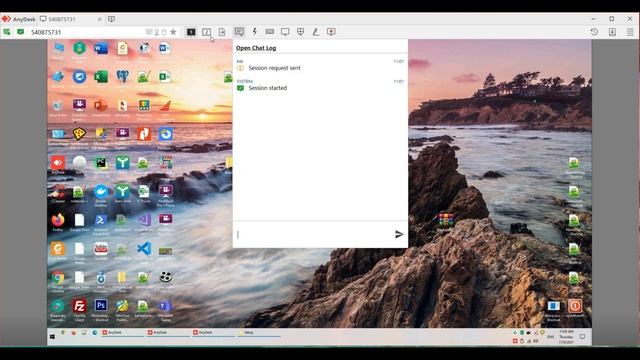Open the AnyDesk downloads arrow icon

click(x=612, y=32)
